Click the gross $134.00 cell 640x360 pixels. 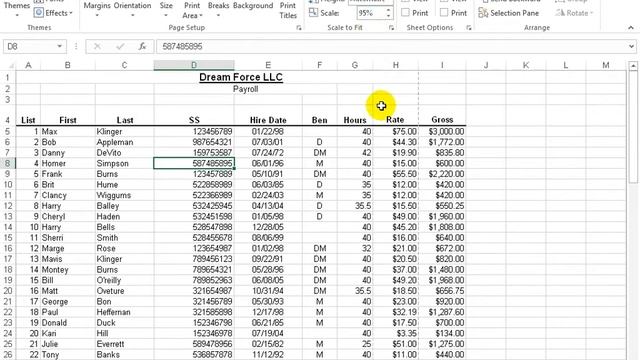(x=442, y=333)
